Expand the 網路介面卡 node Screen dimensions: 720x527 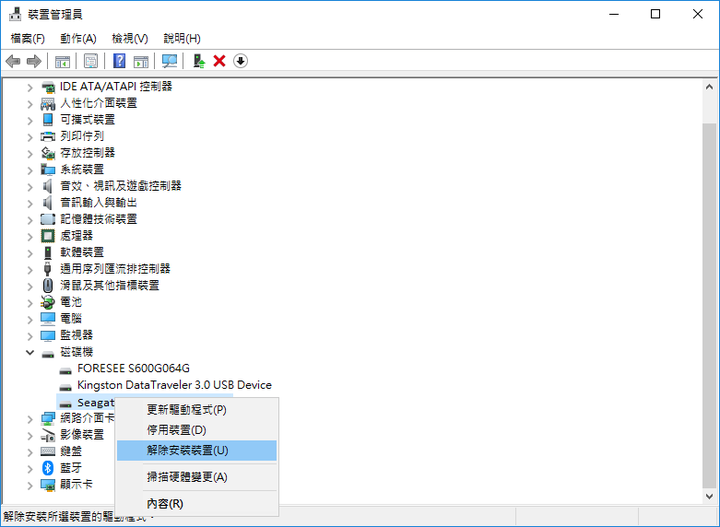(30, 419)
